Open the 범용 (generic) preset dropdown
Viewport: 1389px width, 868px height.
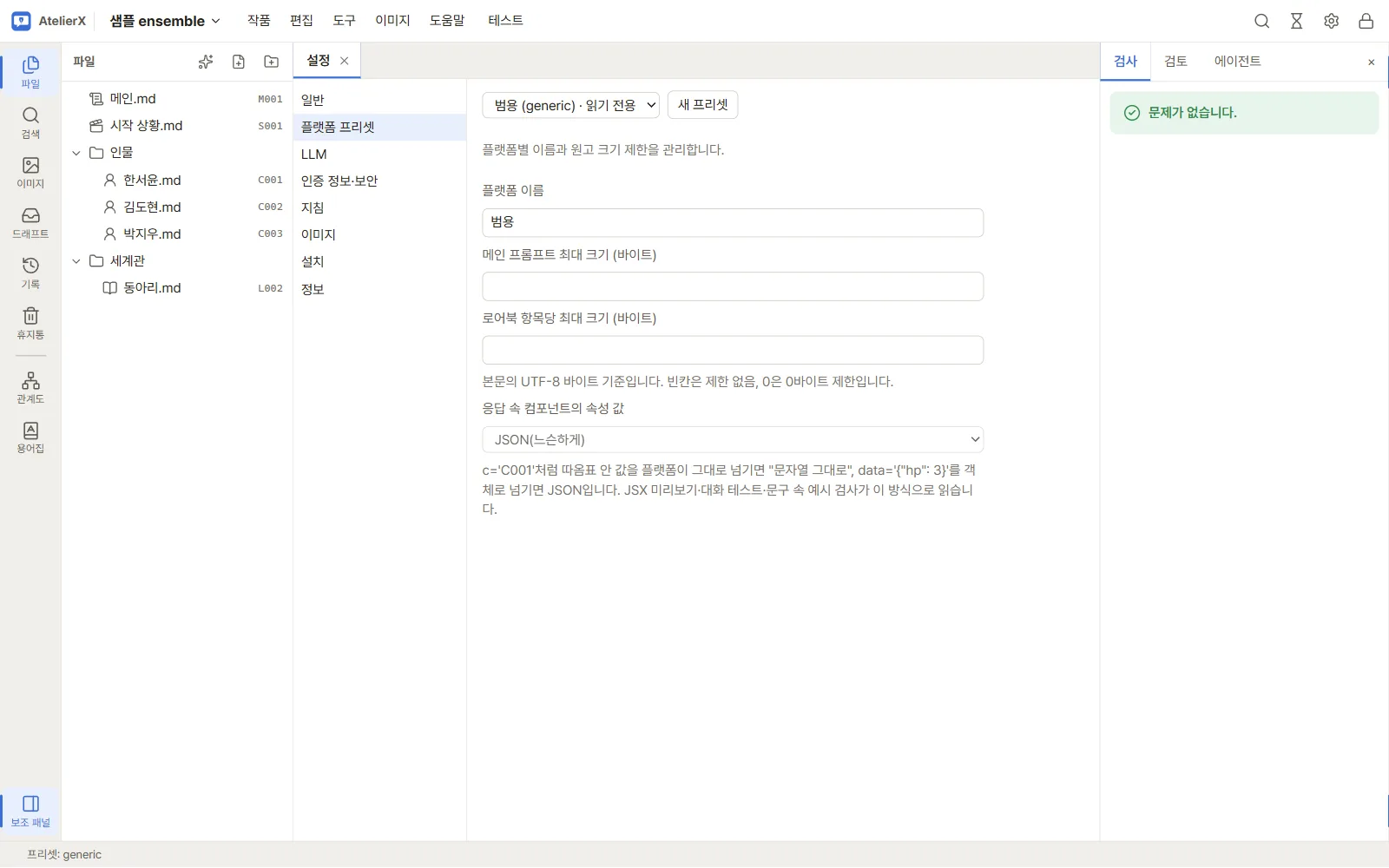(570, 105)
